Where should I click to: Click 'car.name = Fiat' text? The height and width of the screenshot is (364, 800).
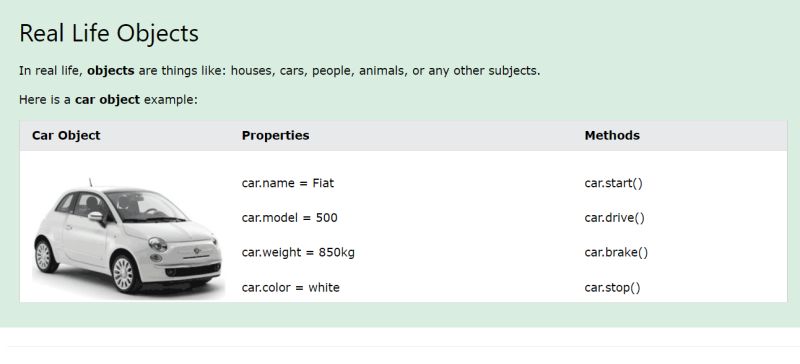point(288,183)
